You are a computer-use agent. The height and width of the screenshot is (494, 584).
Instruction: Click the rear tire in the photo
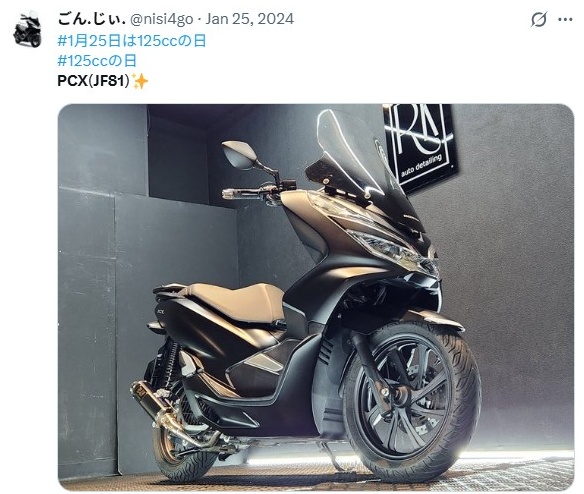click(x=182, y=456)
